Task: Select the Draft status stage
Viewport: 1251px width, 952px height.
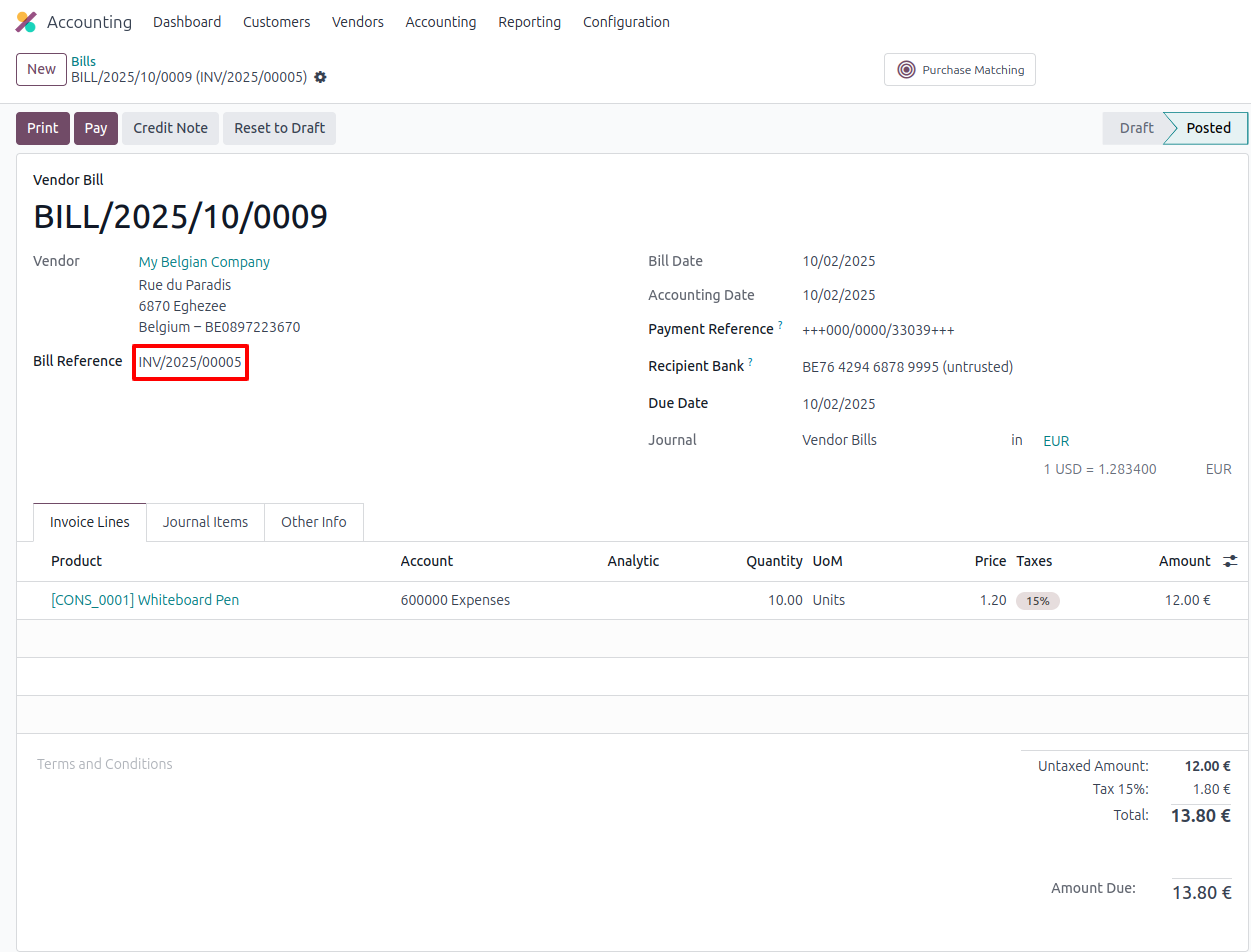Action: tap(1136, 128)
